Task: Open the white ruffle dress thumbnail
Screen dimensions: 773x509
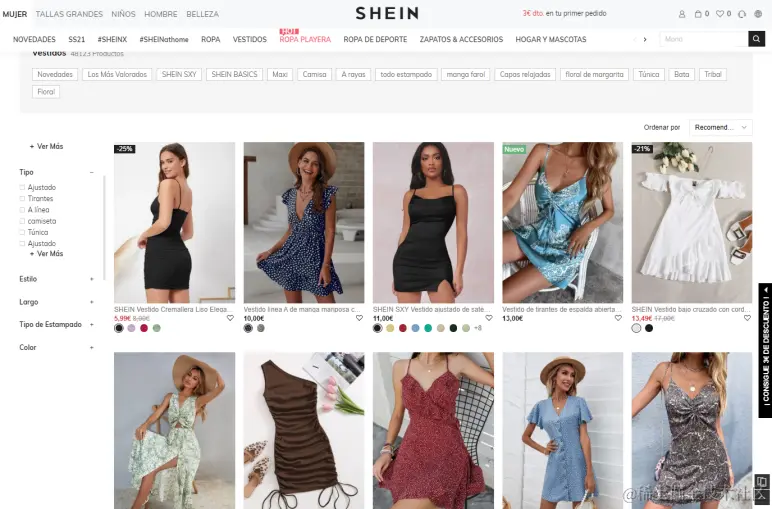Action: point(692,222)
